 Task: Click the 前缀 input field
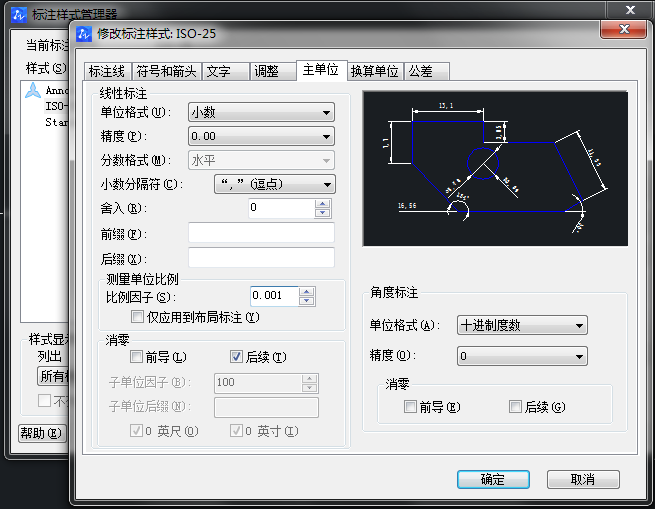(x=261, y=233)
